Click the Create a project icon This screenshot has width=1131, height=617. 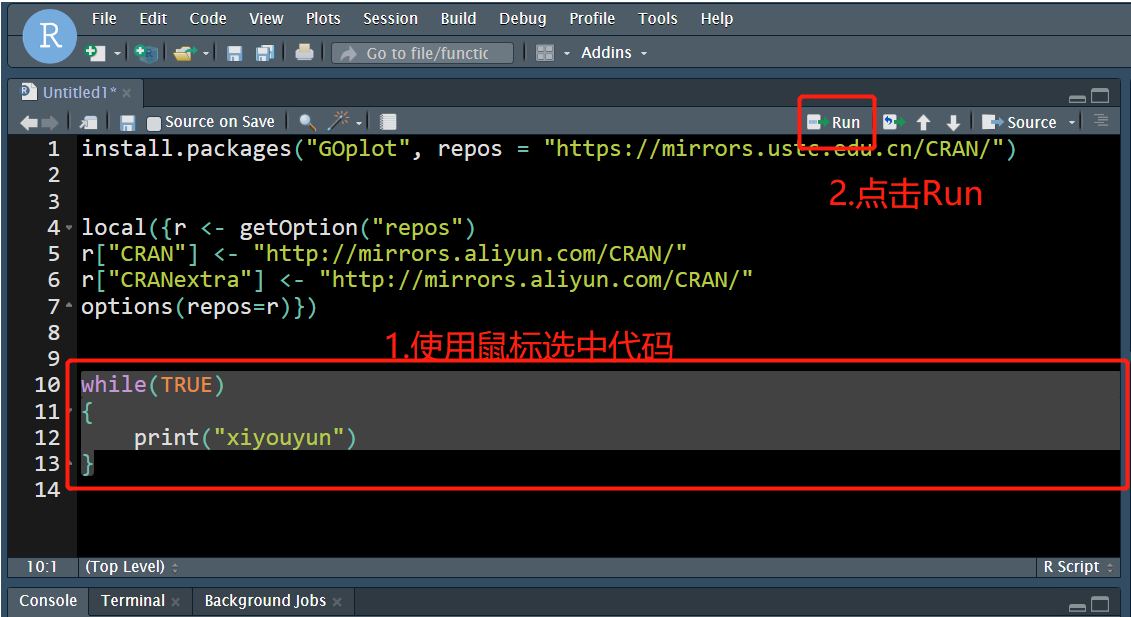click(146, 53)
